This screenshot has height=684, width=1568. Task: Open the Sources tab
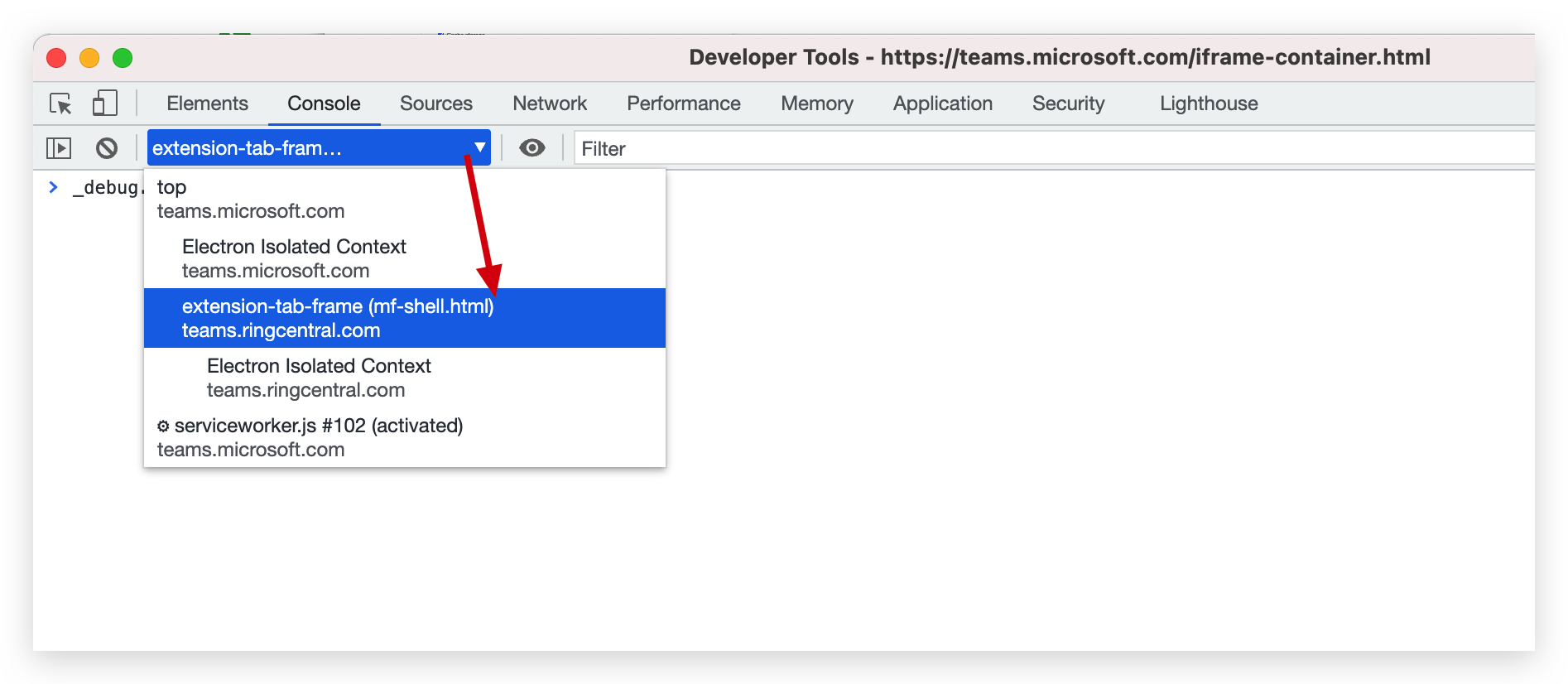click(436, 104)
